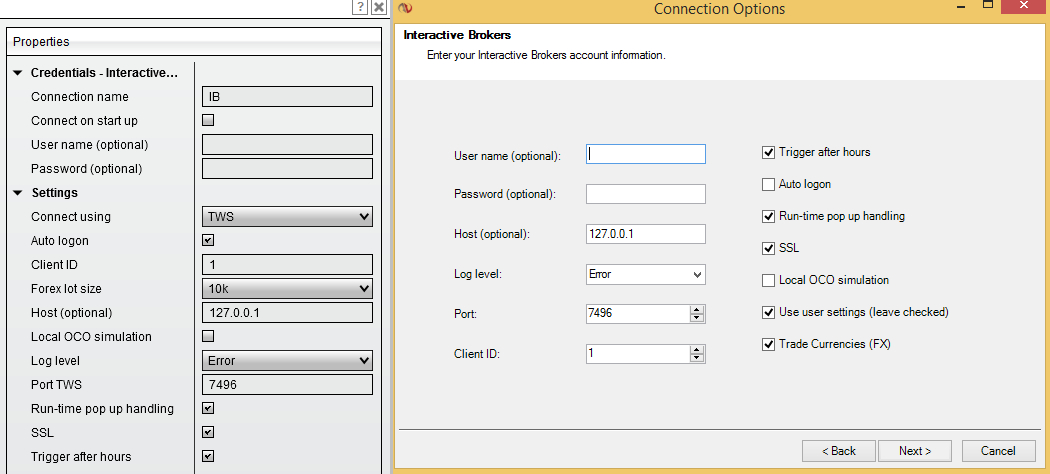1050x474 pixels.
Task: Focus the User name input field in wizard
Action: [645, 154]
